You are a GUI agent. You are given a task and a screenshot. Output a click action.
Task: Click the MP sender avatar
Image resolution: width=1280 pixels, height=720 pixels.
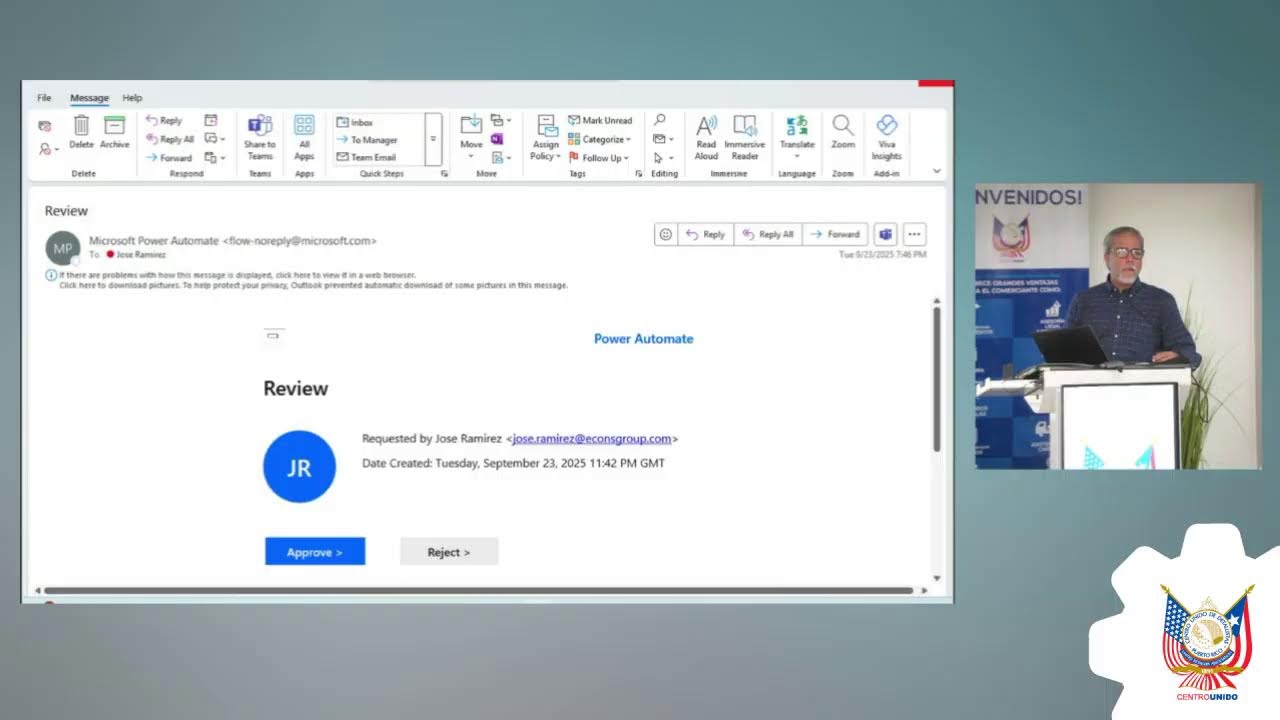[x=62, y=248]
